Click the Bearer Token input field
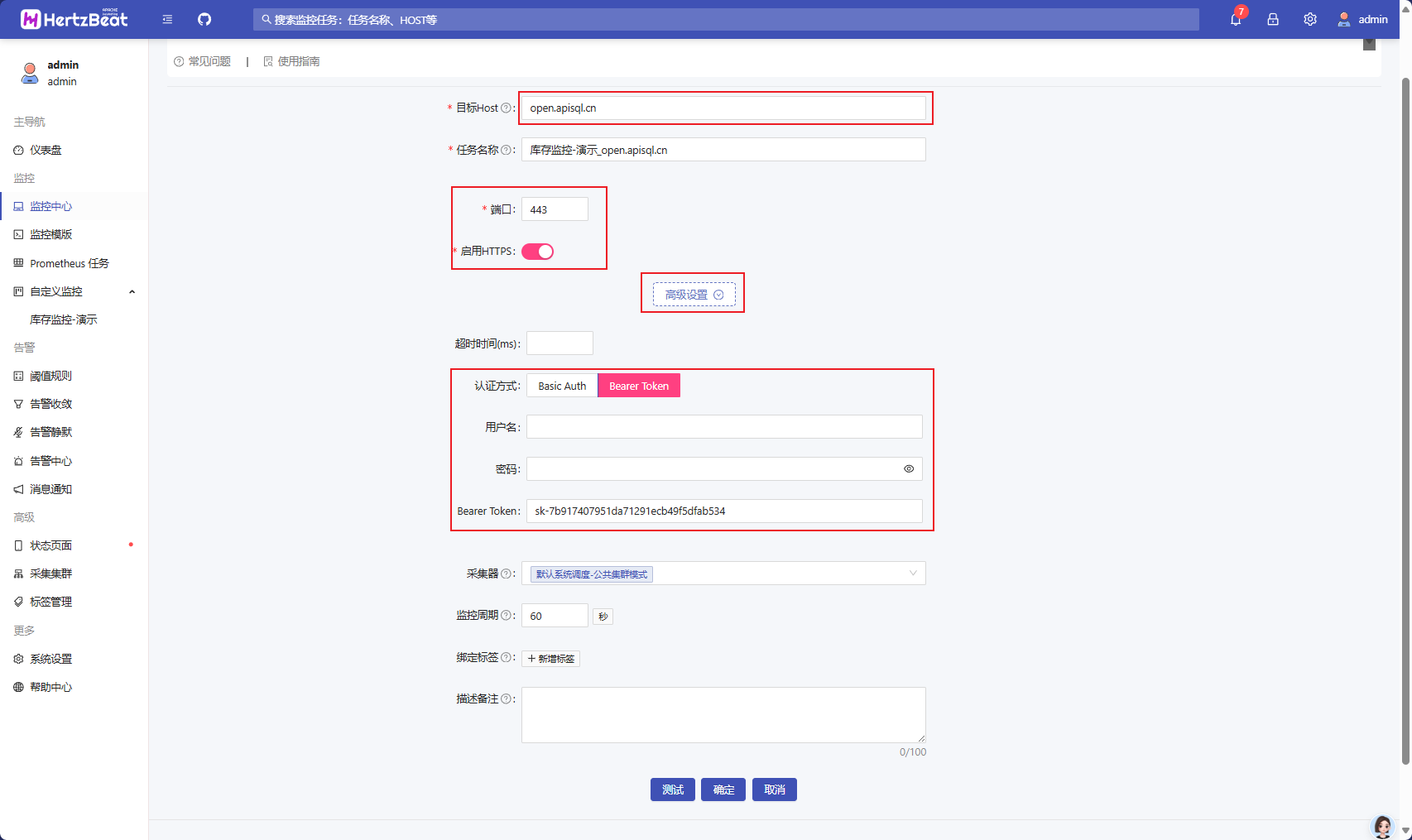Viewport: 1412px width, 840px height. [724, 511]
